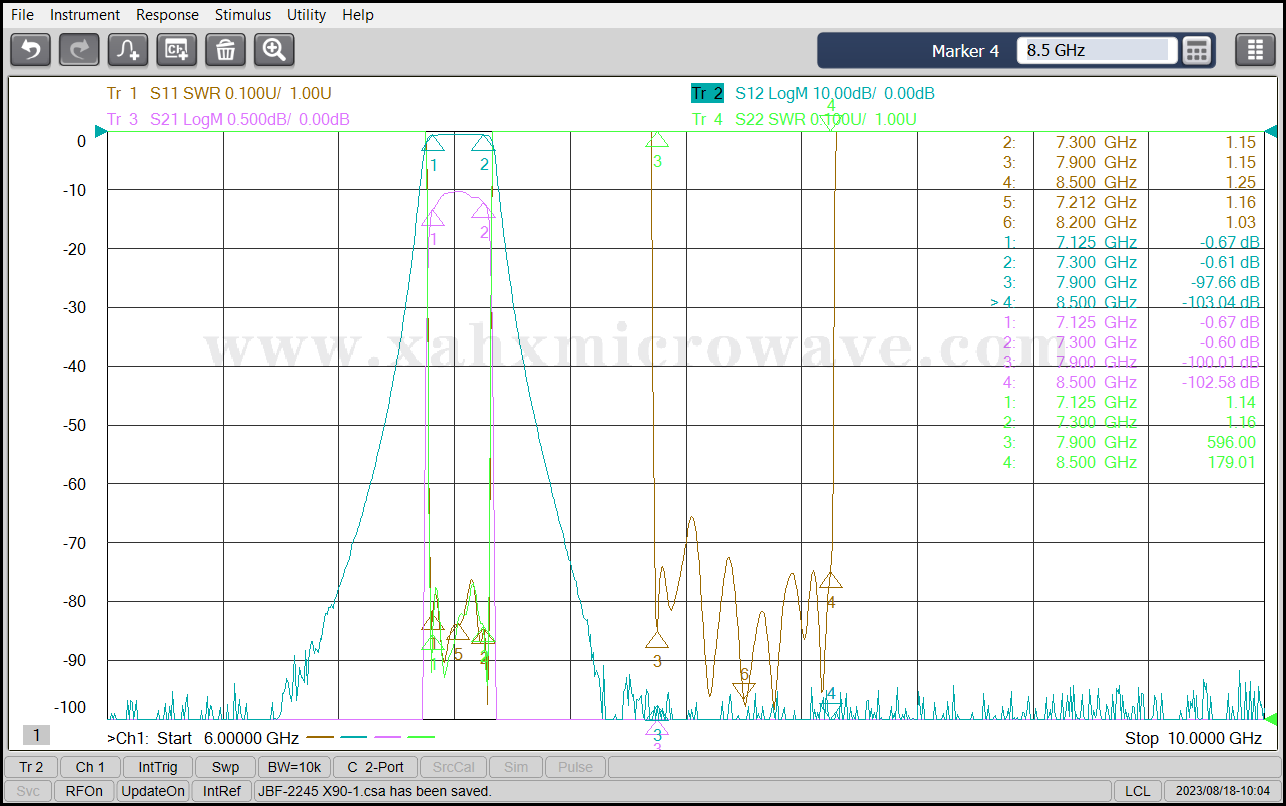
Task: Open the Utility menu
Action: tap(306, 15)
